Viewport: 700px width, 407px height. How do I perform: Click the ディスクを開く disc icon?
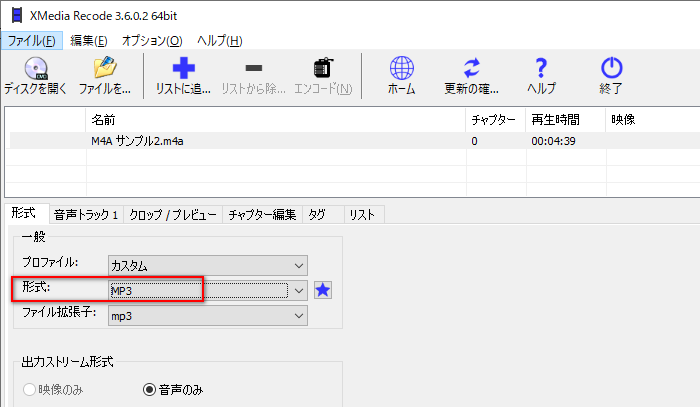point(36,68)
